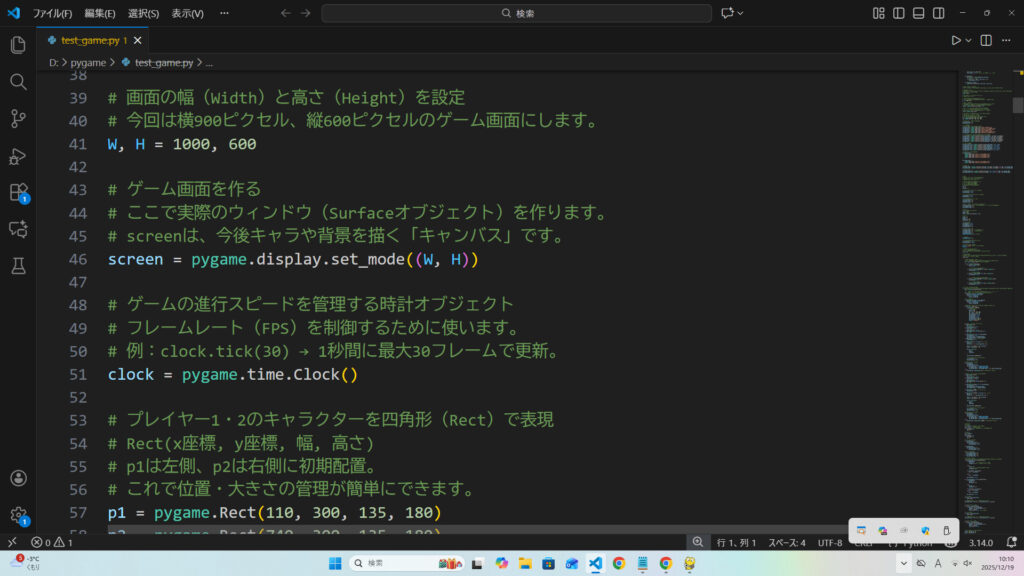Click the スペース: 4 indentation status item

pyautogui.click(x=786, y=542)
